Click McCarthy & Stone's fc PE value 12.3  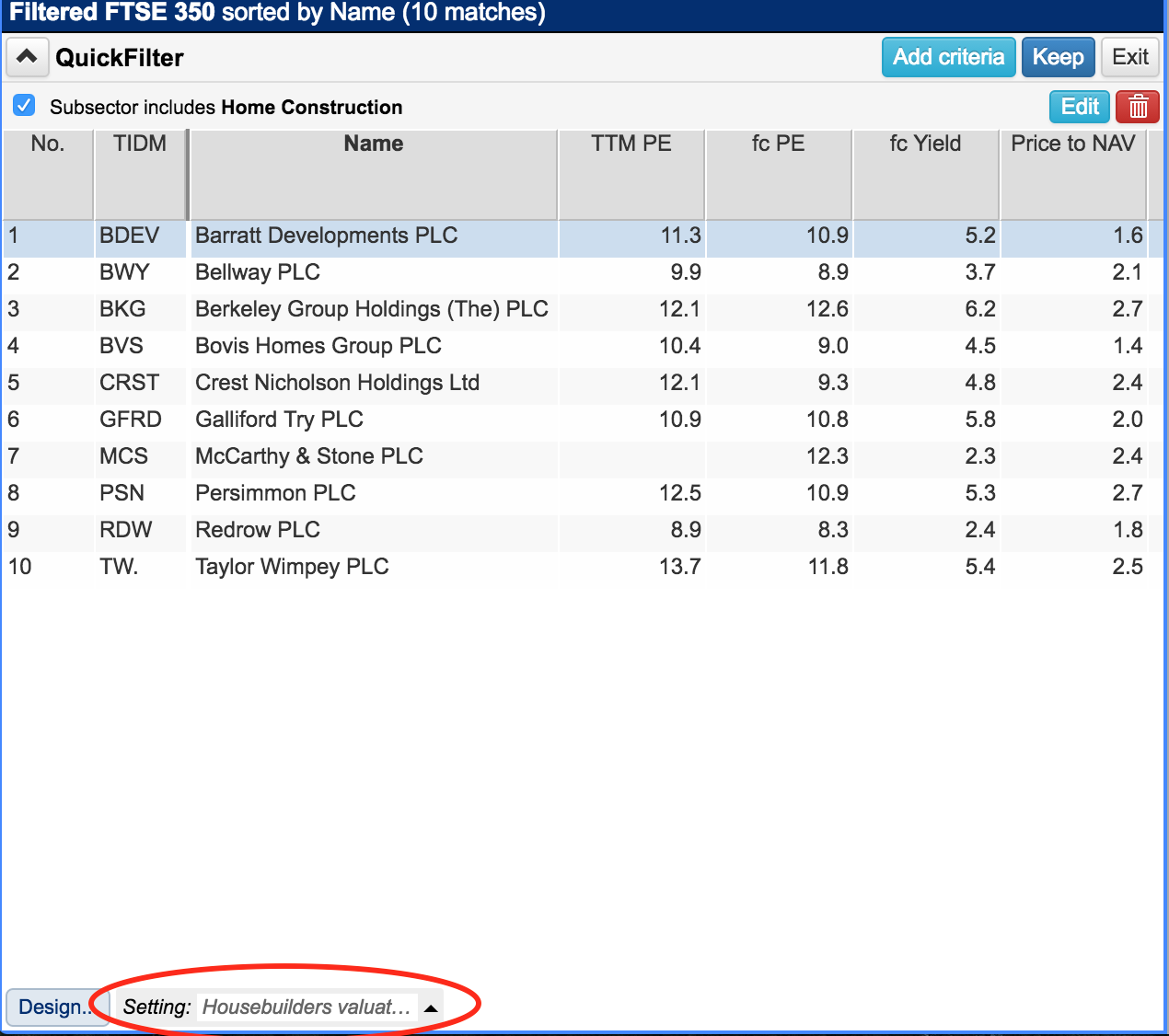[828, 456]
